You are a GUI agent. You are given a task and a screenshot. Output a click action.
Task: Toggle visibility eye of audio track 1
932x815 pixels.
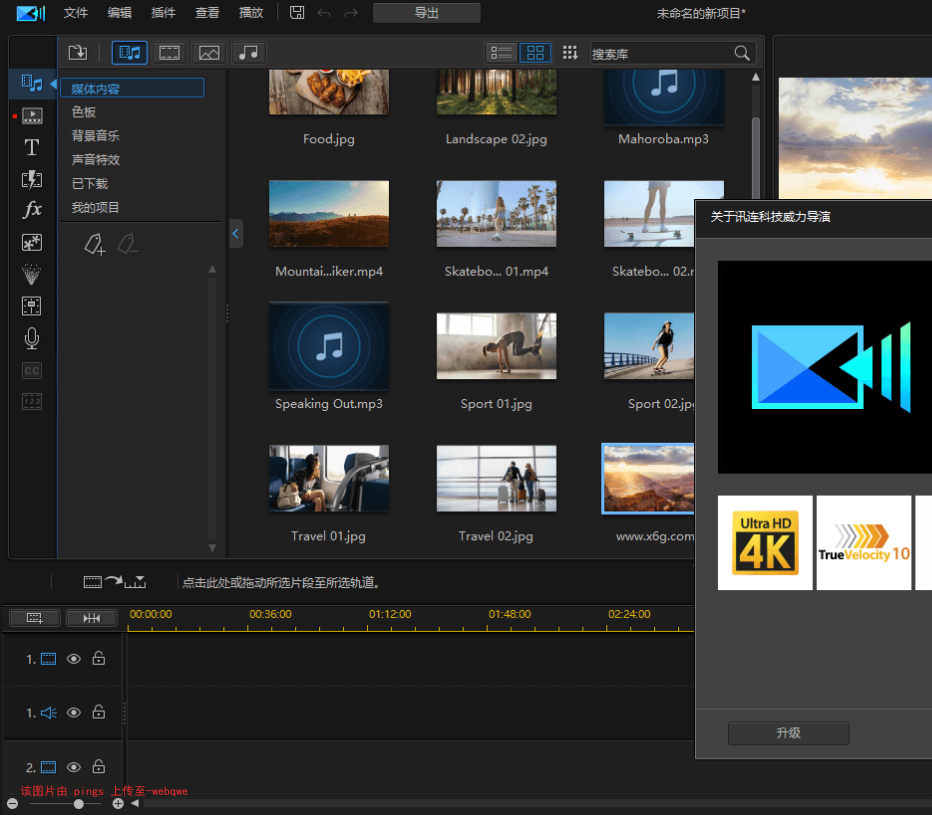(x=74, y=712)
